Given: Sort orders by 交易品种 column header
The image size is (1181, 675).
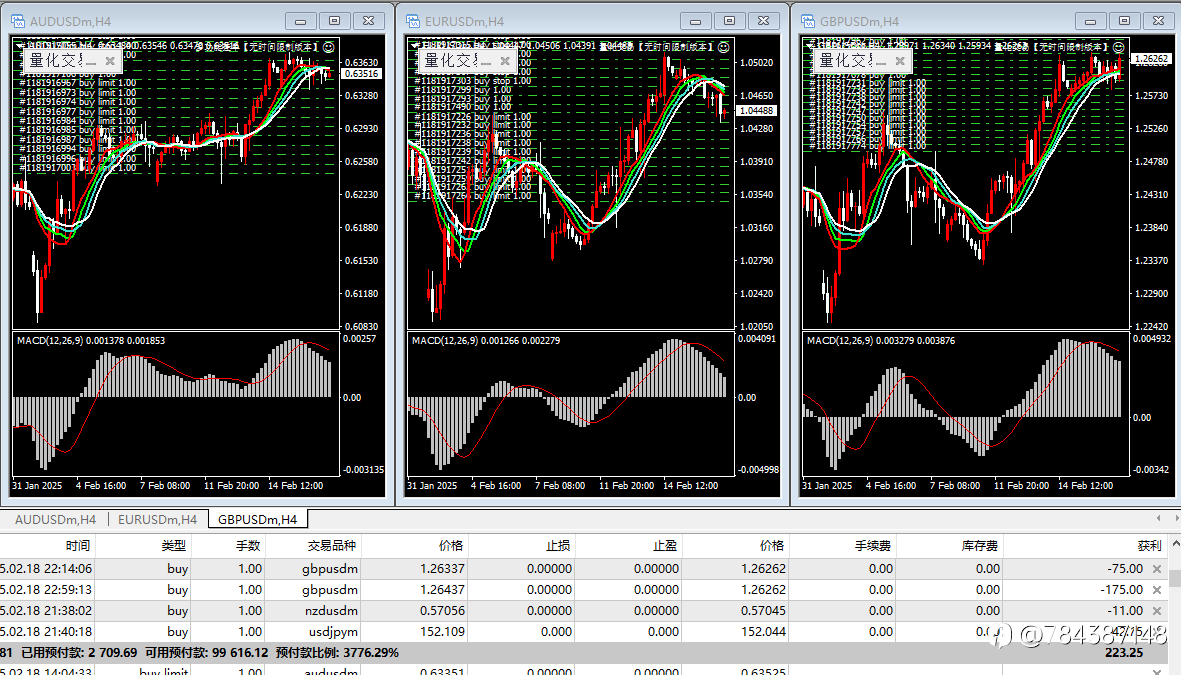Looking at the screenshot, I should (x=331, y=545).
